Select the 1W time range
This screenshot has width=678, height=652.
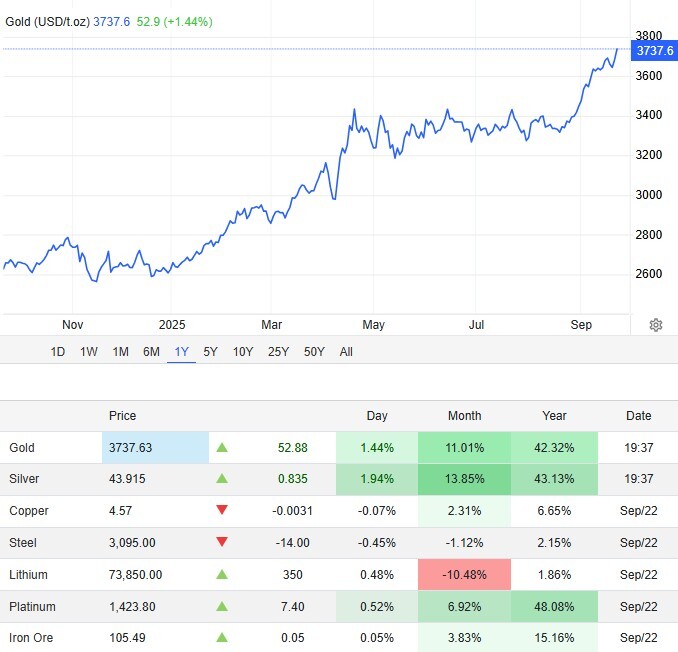[89, 352]
